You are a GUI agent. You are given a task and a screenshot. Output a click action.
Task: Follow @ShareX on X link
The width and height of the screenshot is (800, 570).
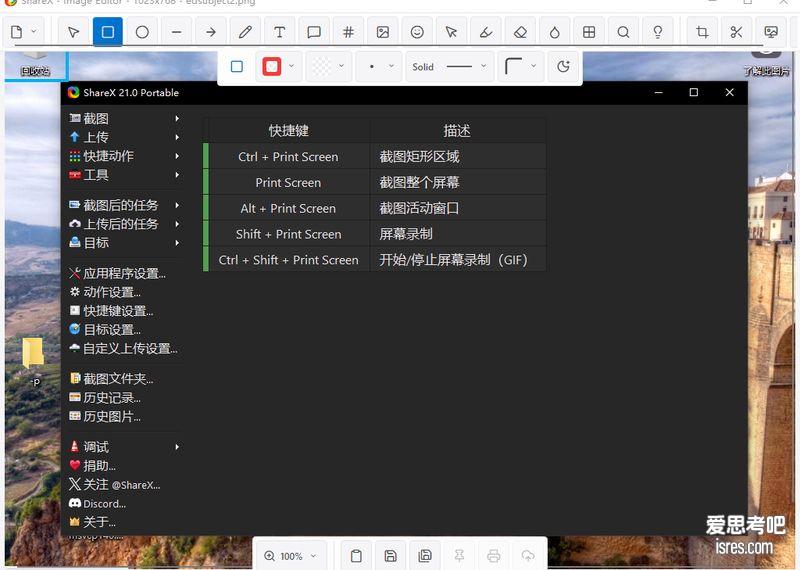point(124,485)
